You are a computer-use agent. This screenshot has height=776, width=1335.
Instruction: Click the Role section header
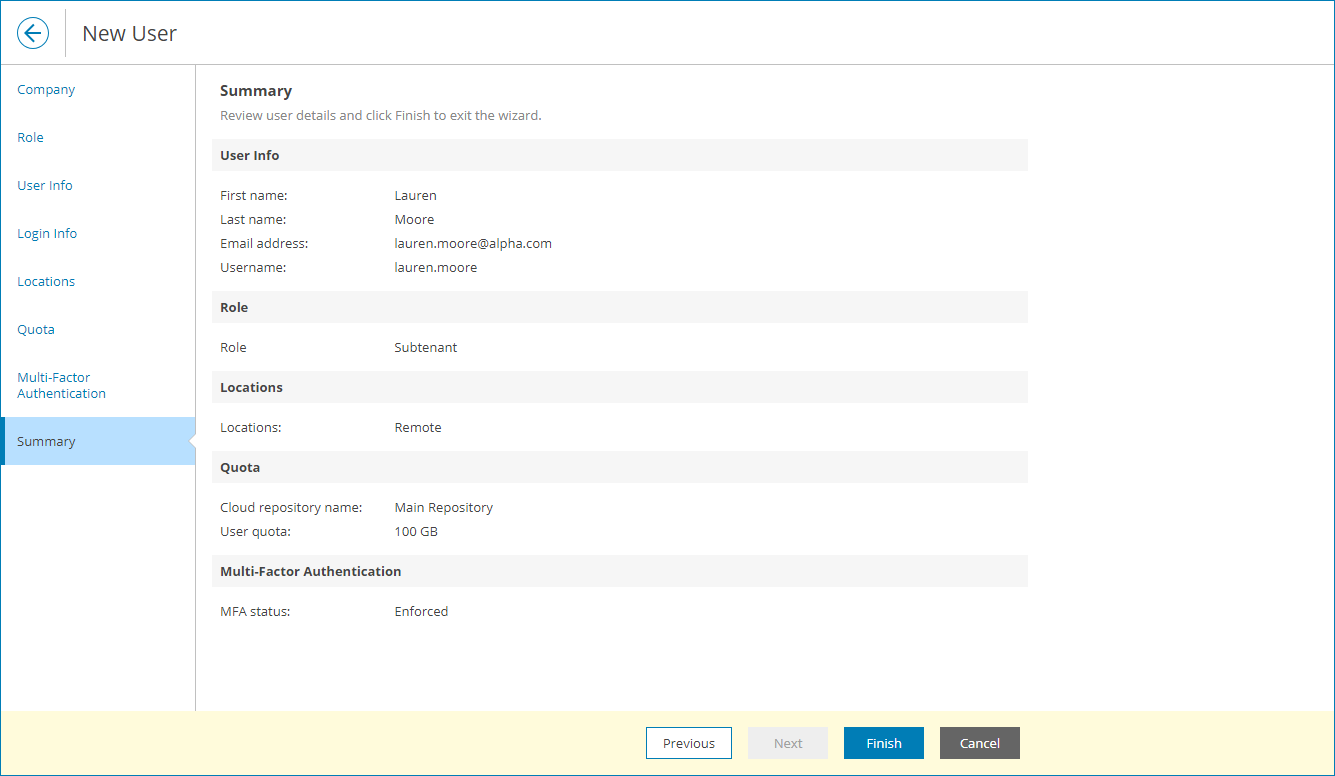pyautogui.click(x=234, y=307)
